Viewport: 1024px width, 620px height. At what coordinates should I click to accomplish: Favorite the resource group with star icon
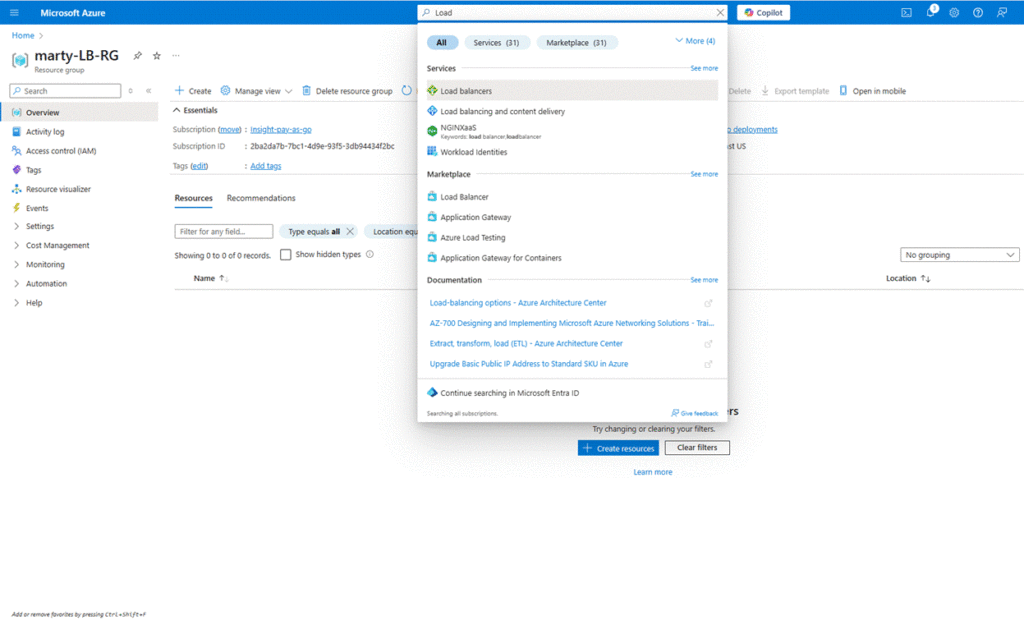(x=156, y=55)
